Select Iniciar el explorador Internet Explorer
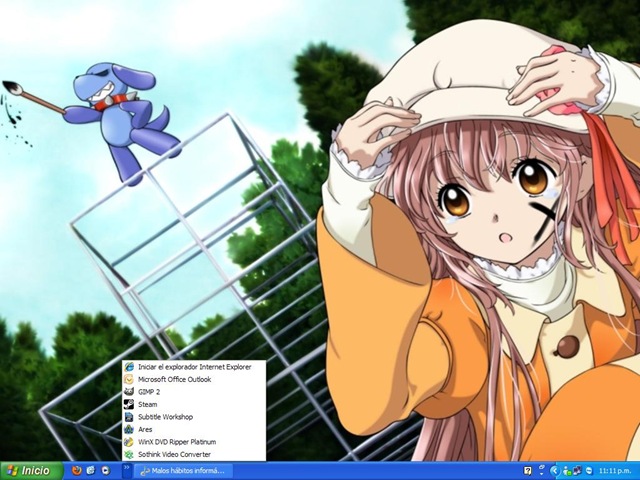The image size is (640, 480). [194, 367]
